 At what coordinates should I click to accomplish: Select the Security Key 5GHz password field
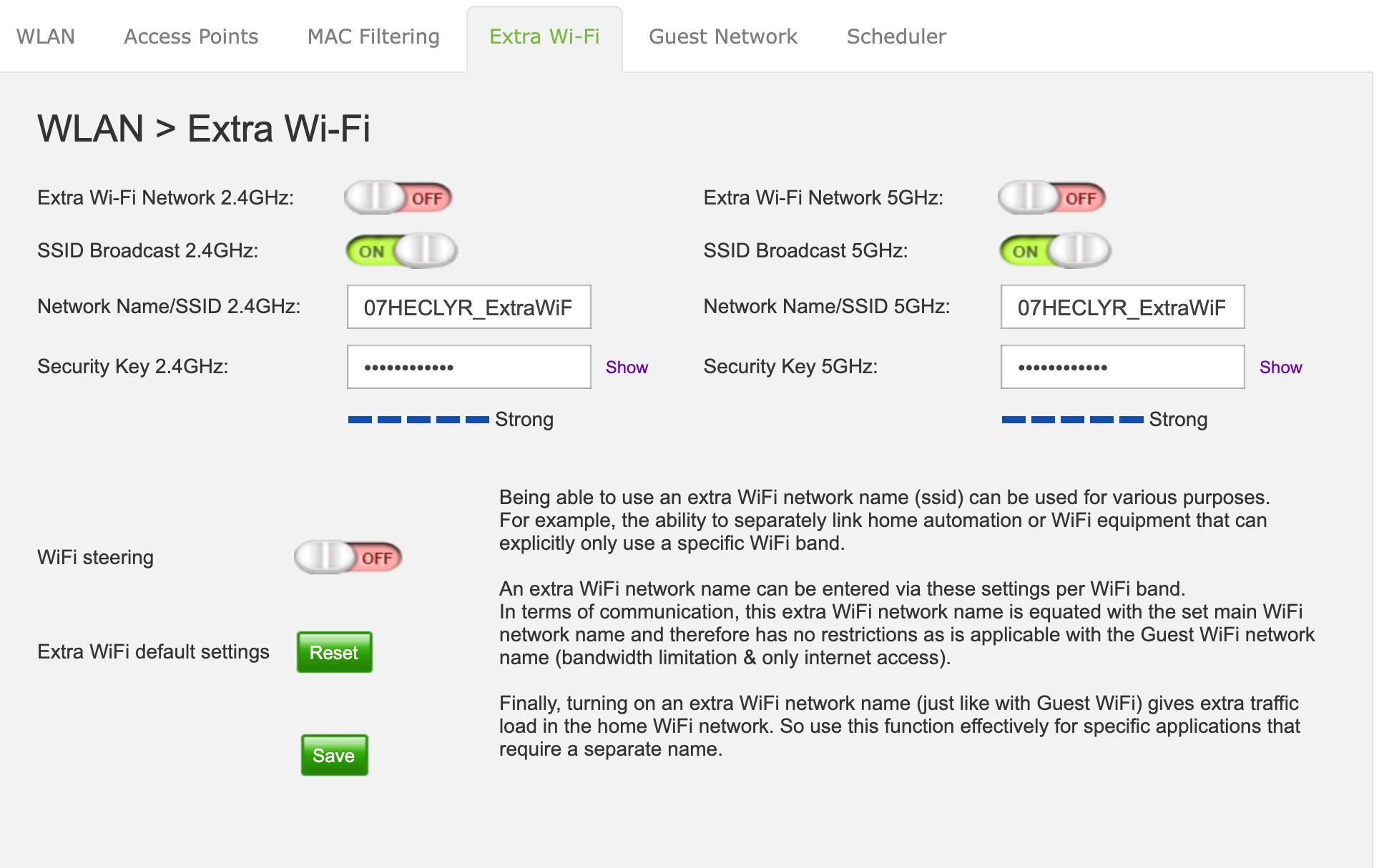point(1122,368)
